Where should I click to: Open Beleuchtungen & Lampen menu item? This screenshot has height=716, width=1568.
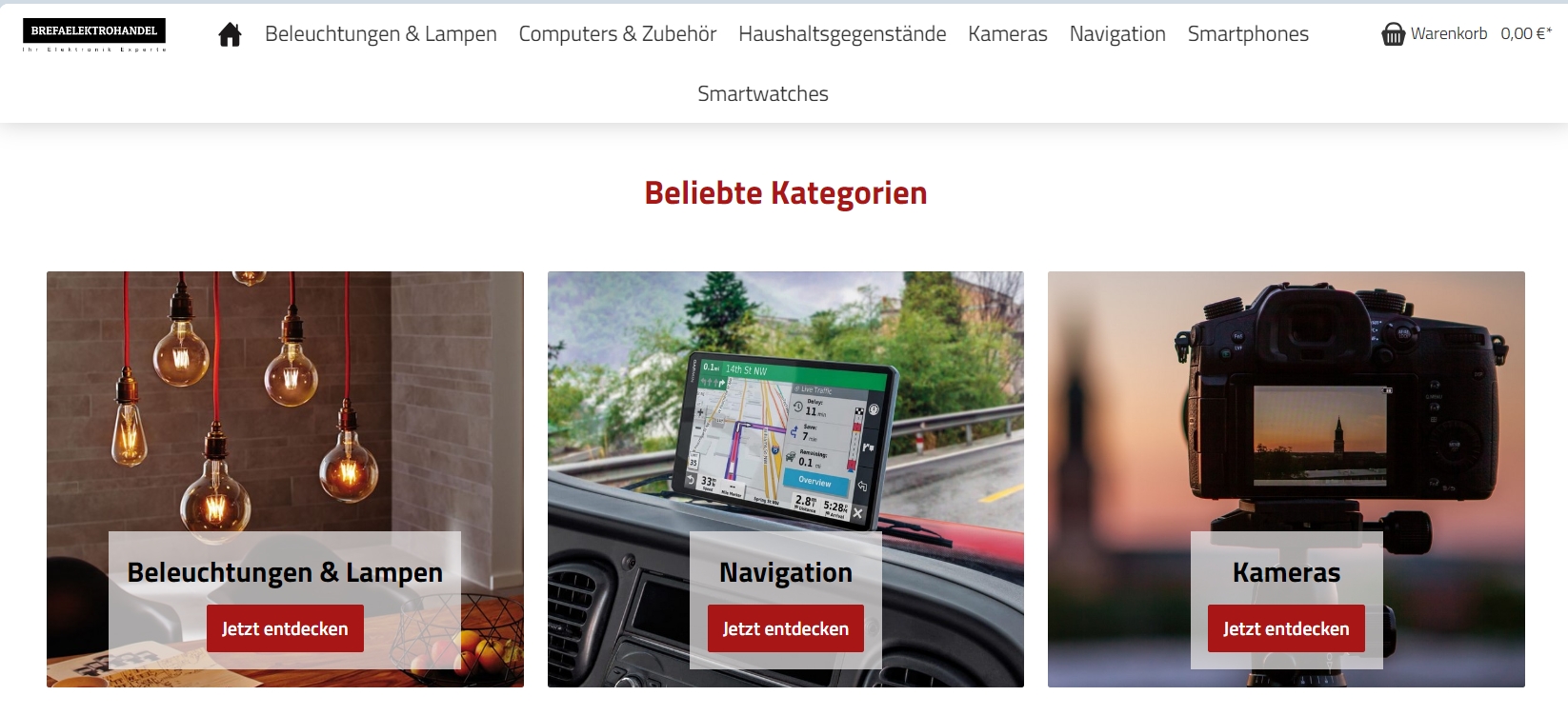[x=381, y=34]
